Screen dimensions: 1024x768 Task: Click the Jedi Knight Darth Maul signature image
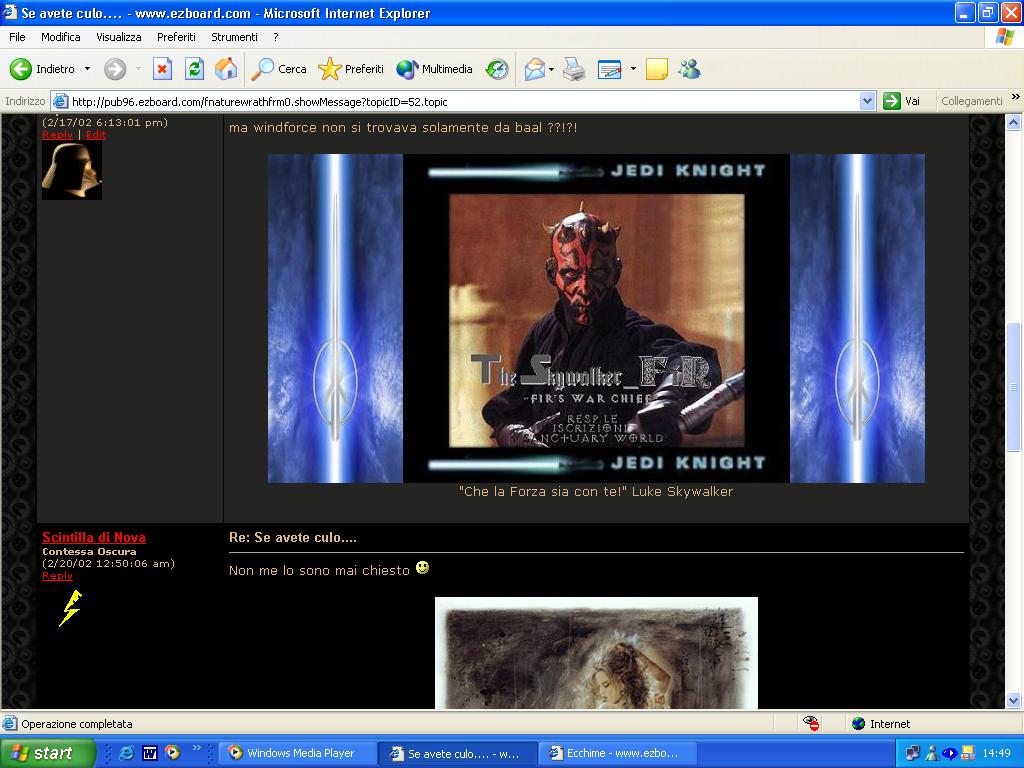596,319
